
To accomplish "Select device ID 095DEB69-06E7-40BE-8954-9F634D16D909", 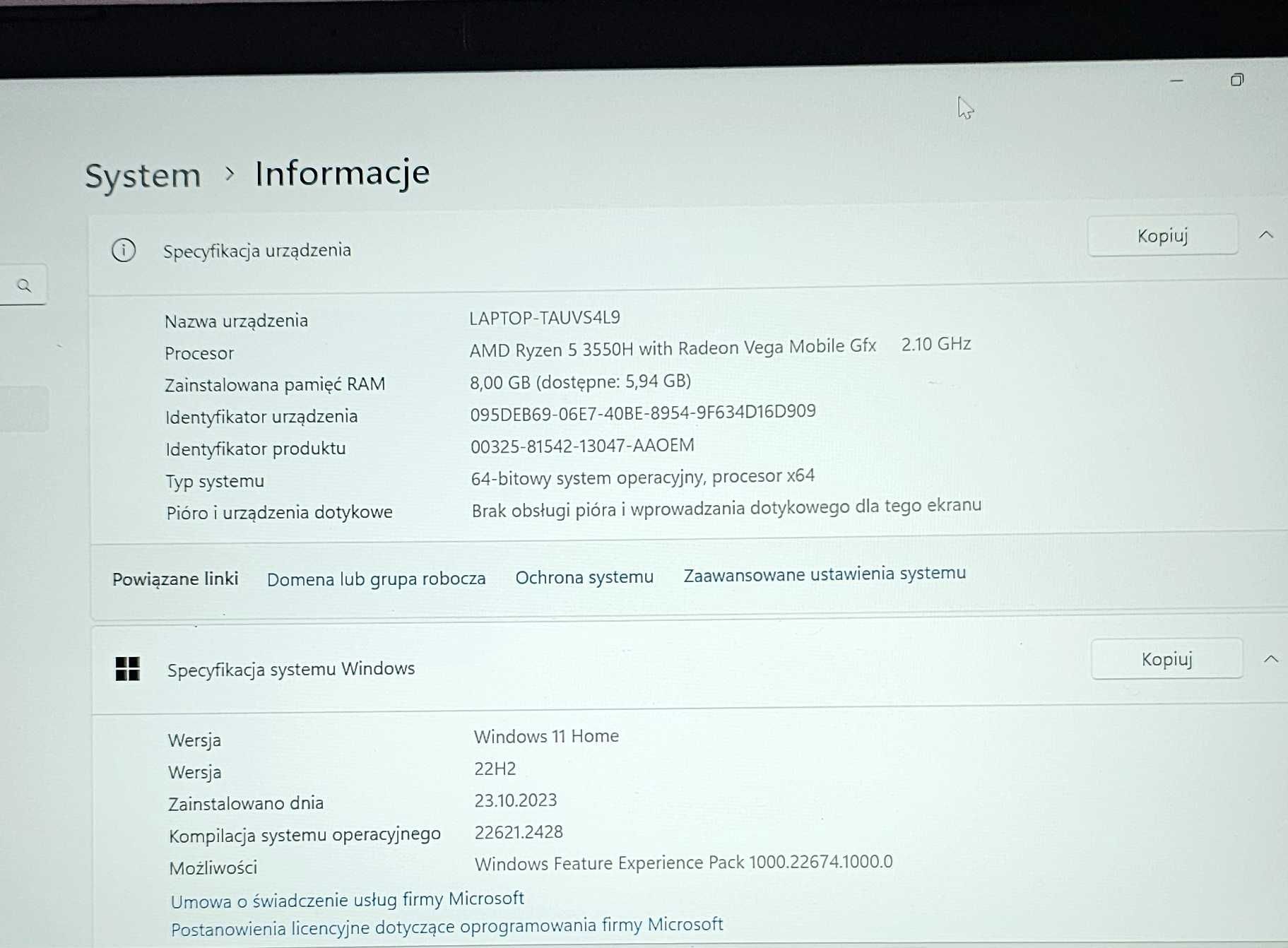I will pos(643,413).
